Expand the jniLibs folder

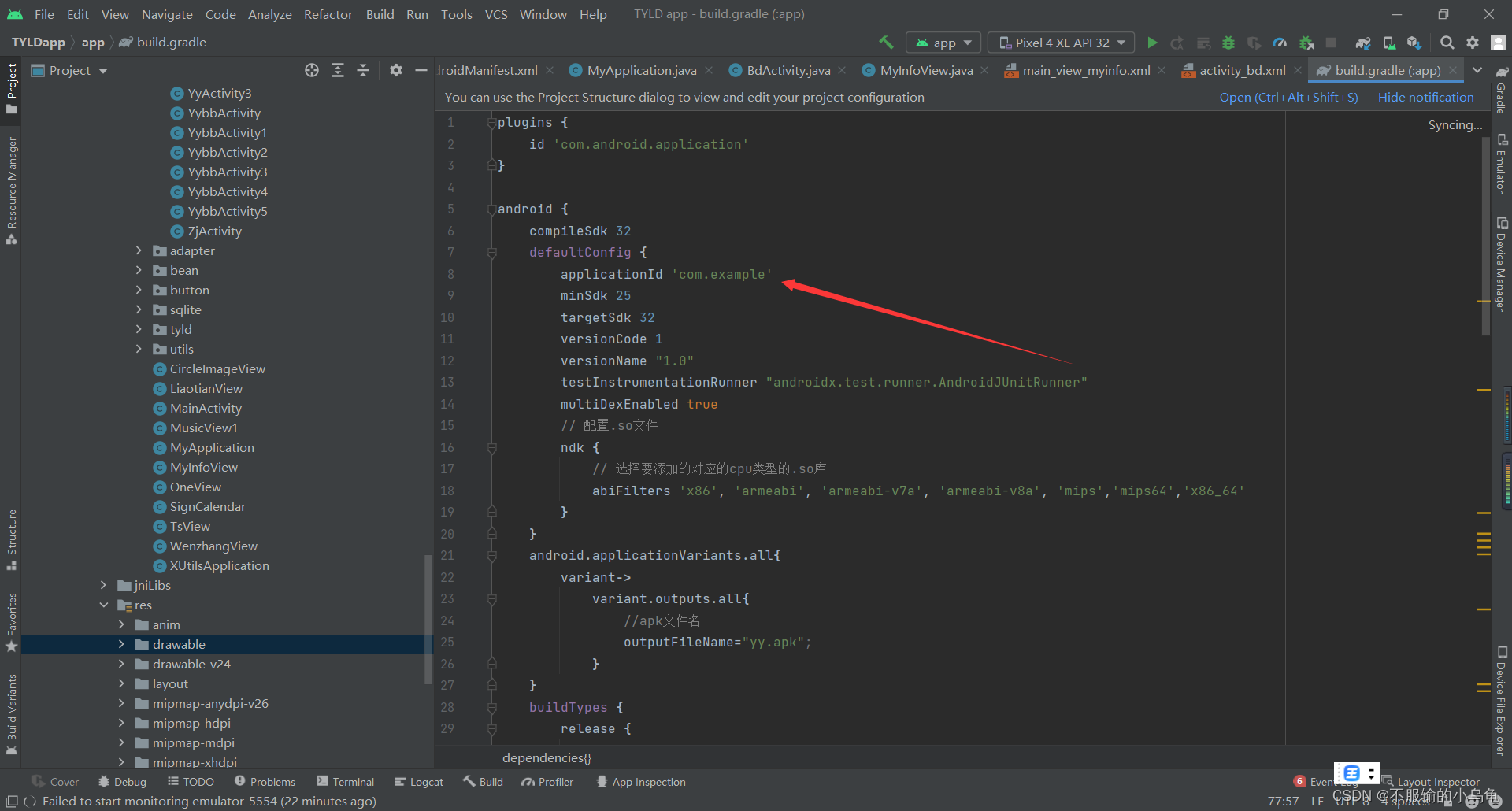(x=103, y=585)
